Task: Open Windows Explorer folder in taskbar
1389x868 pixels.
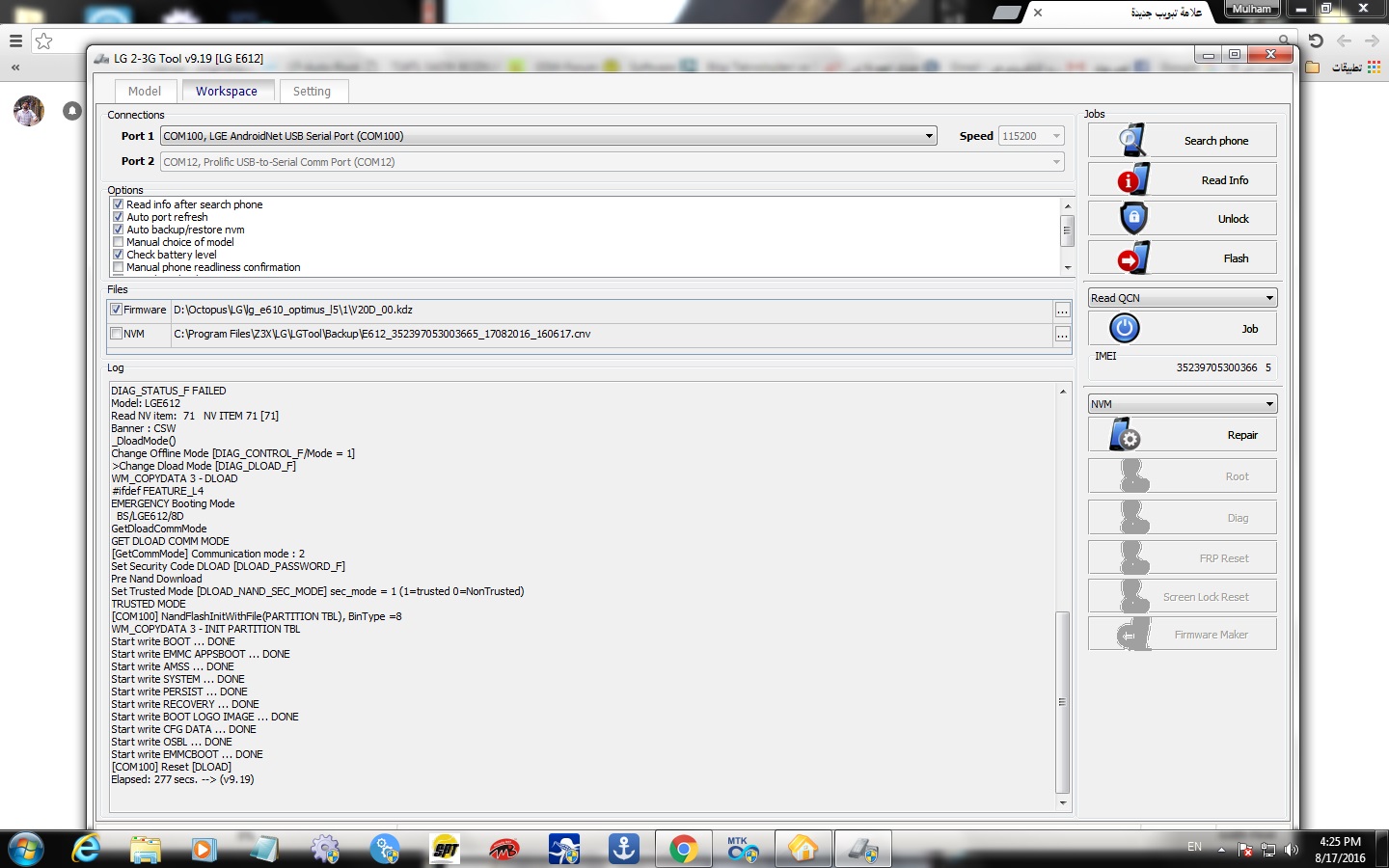Action: pyautogui.click(x=146, y=849)
